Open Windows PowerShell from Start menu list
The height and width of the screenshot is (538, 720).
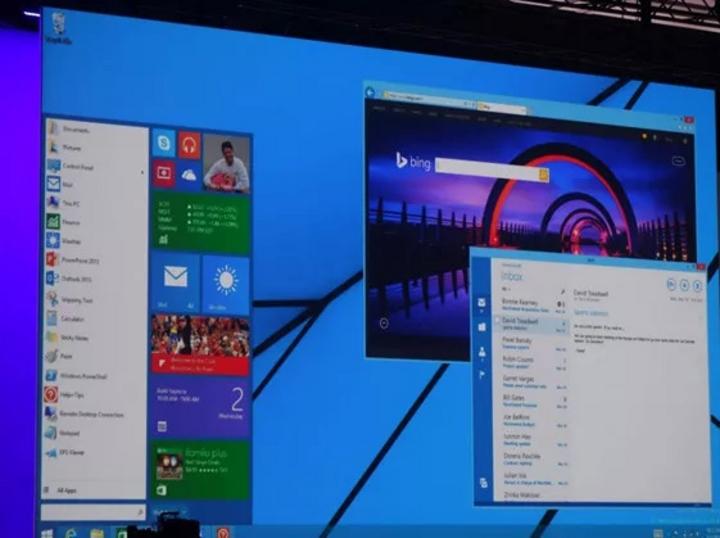84,376
